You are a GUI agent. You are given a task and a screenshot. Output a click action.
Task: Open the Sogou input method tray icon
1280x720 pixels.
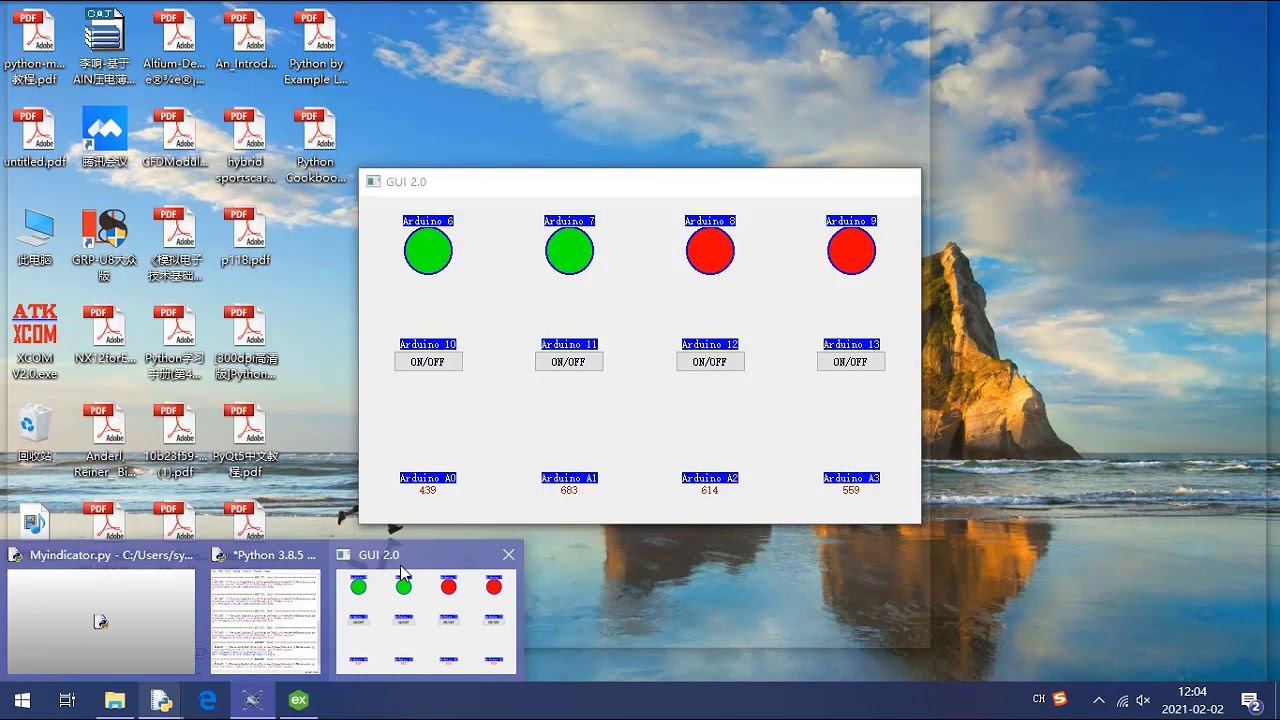(x=1060, y=699)
